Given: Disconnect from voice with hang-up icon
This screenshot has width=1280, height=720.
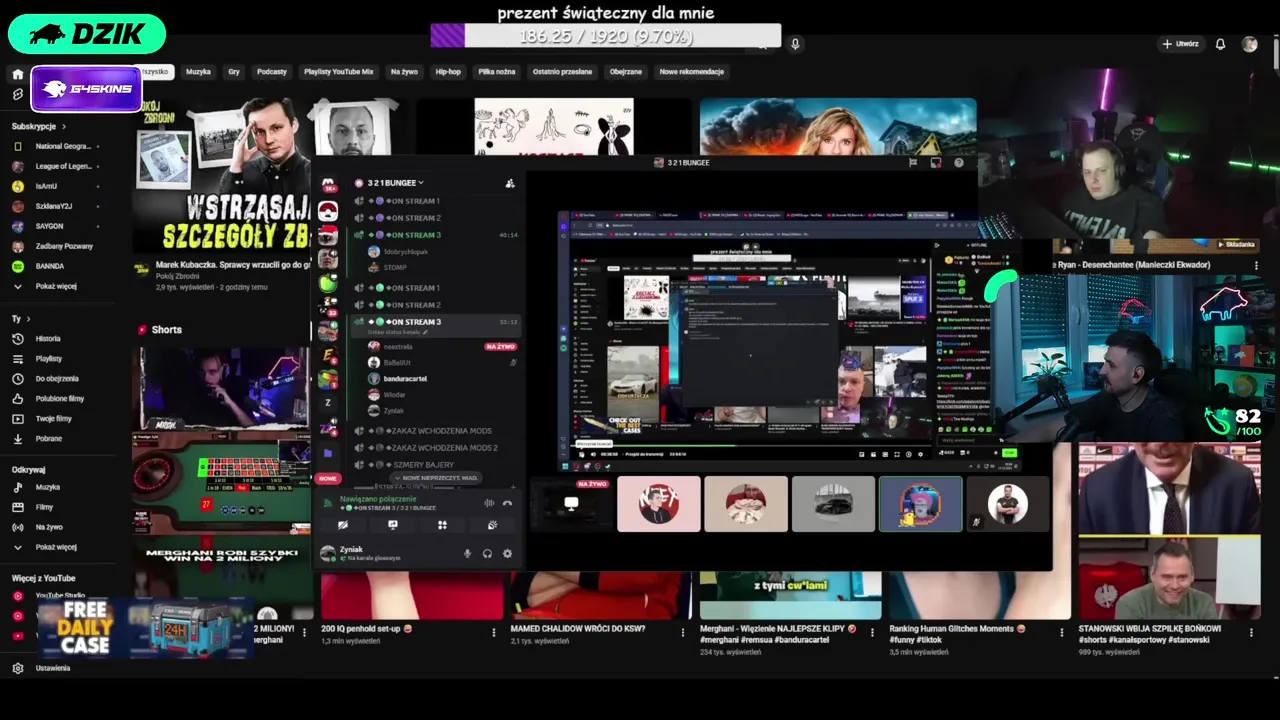Looking at the screenshot, I should 507,503.
